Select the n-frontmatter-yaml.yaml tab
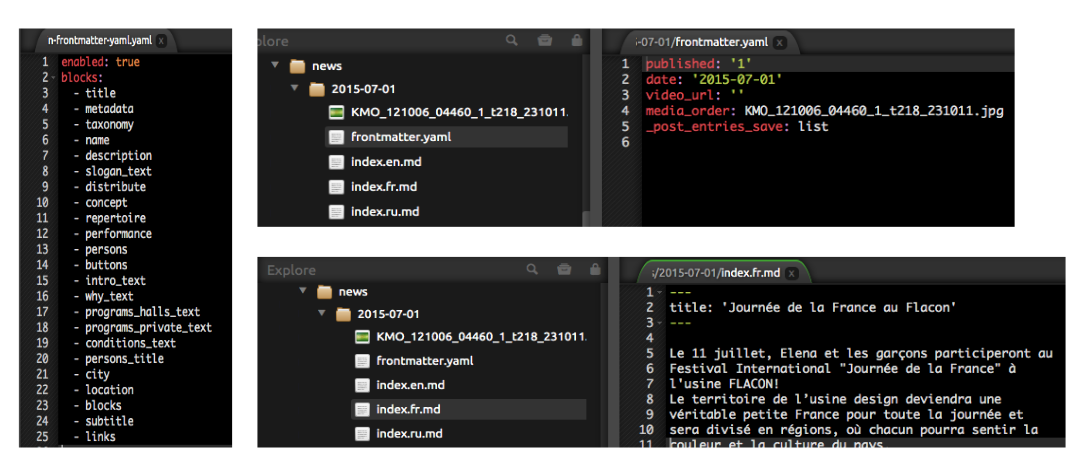 click(x=100, y=41)
